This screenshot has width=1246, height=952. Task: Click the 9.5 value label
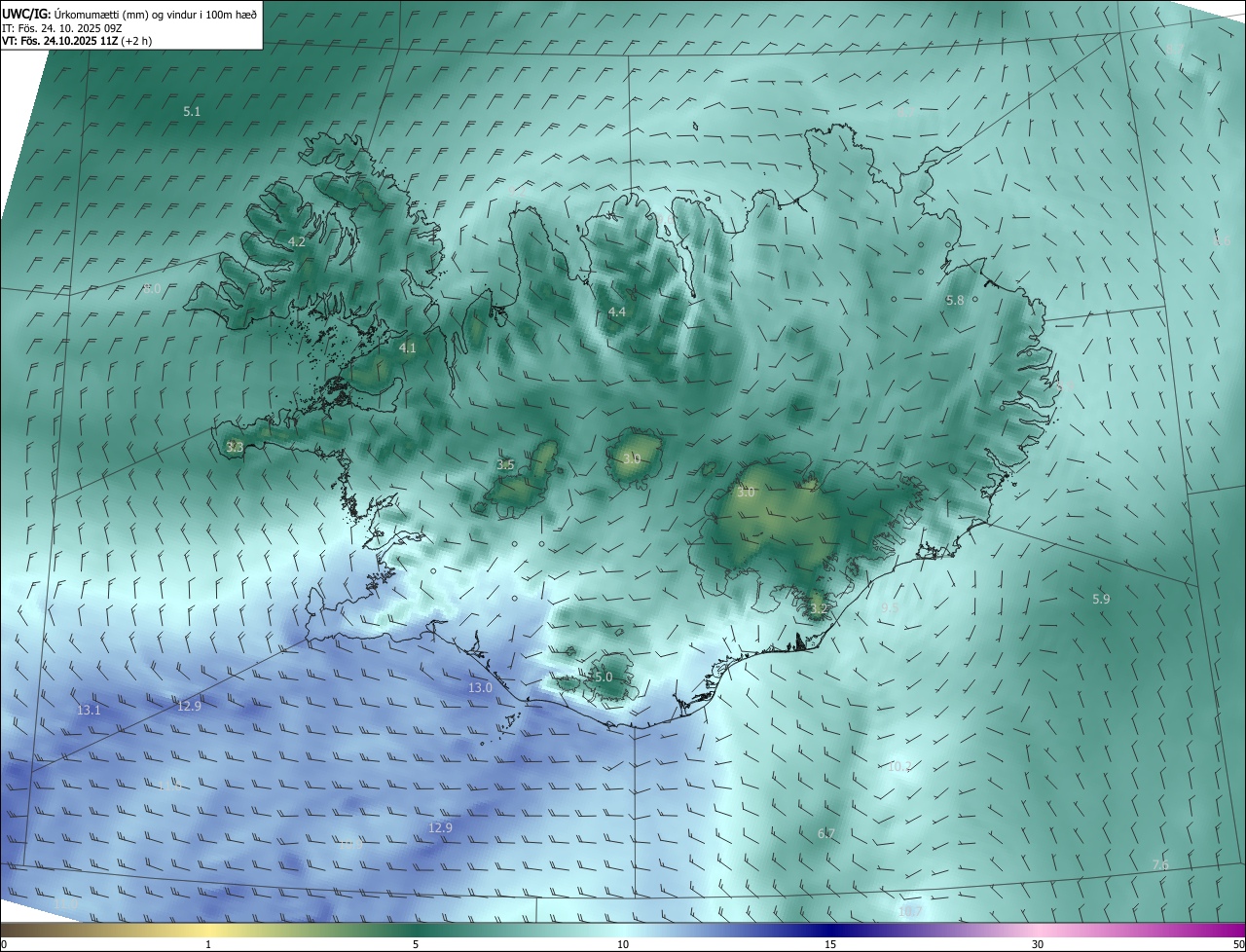pos(890,608)
